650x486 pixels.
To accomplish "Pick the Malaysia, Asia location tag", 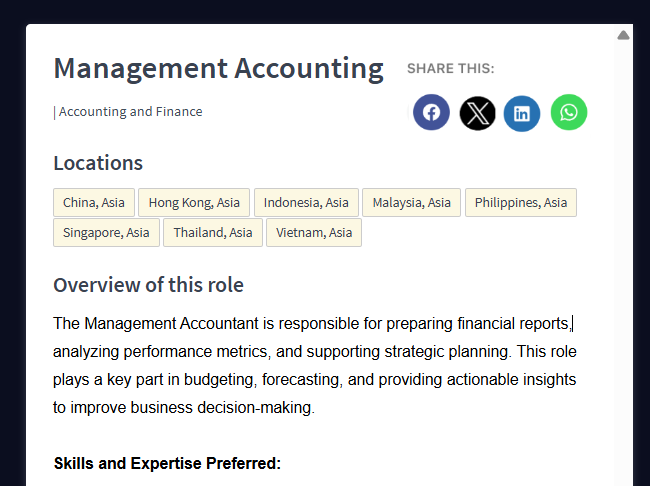I will 411,203.
